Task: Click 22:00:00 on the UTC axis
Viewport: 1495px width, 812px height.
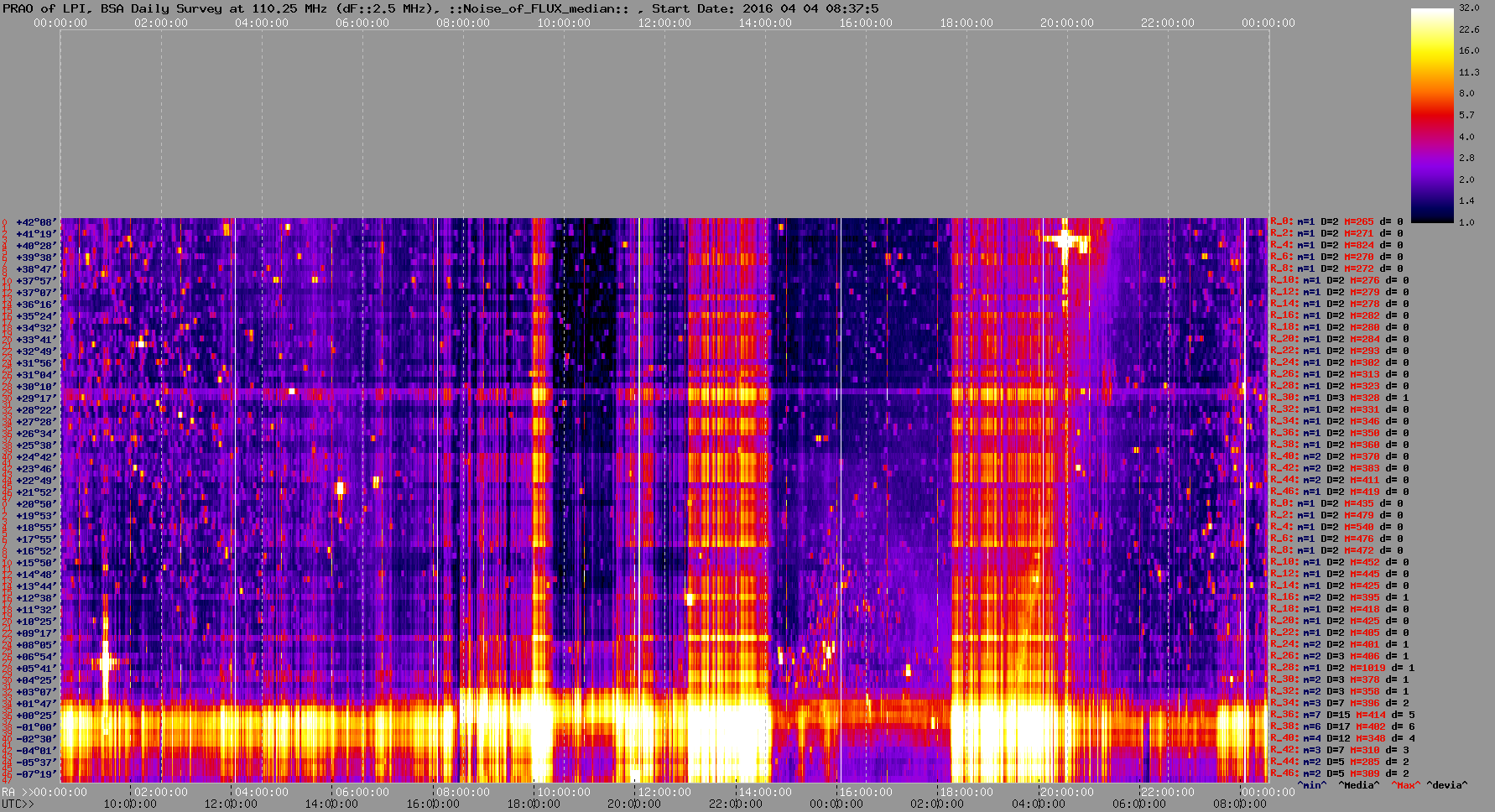Action: (736, 804)
